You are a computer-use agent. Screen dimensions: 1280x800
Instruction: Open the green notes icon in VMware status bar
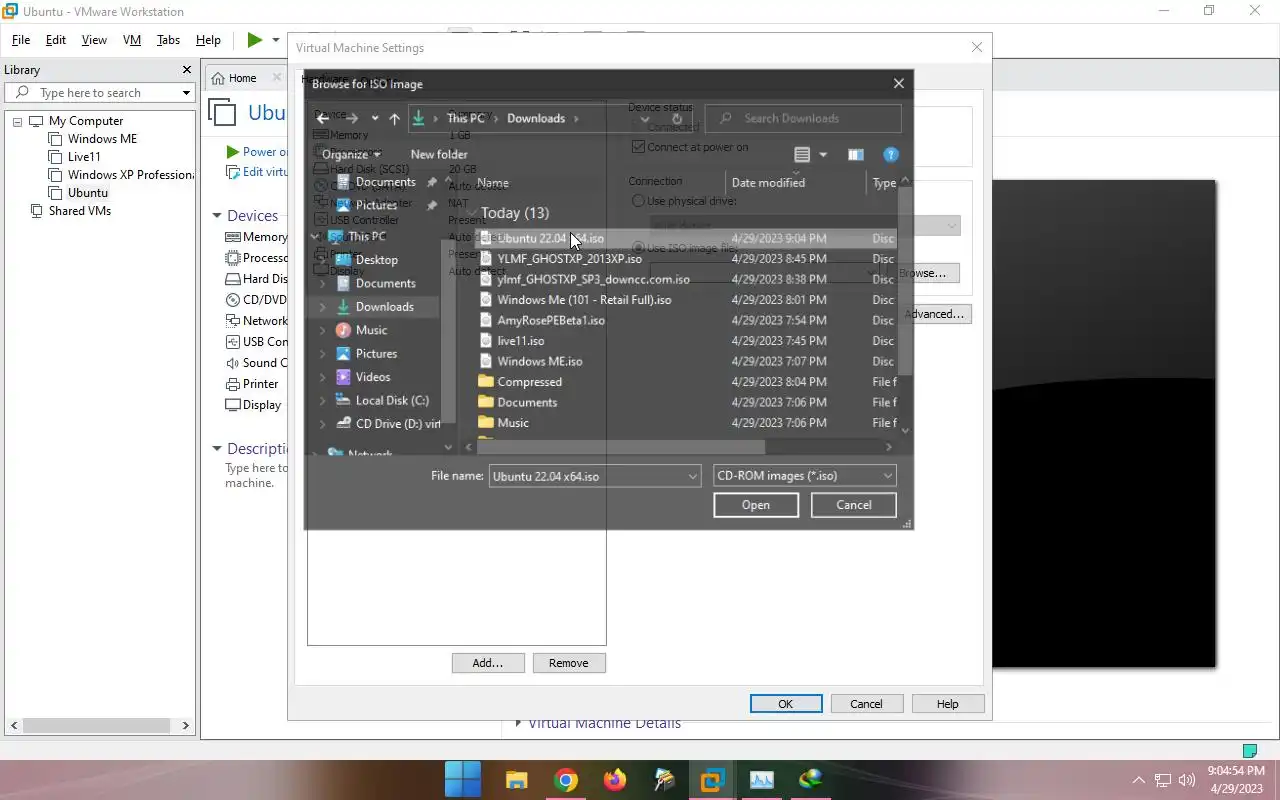[1249, 751]
